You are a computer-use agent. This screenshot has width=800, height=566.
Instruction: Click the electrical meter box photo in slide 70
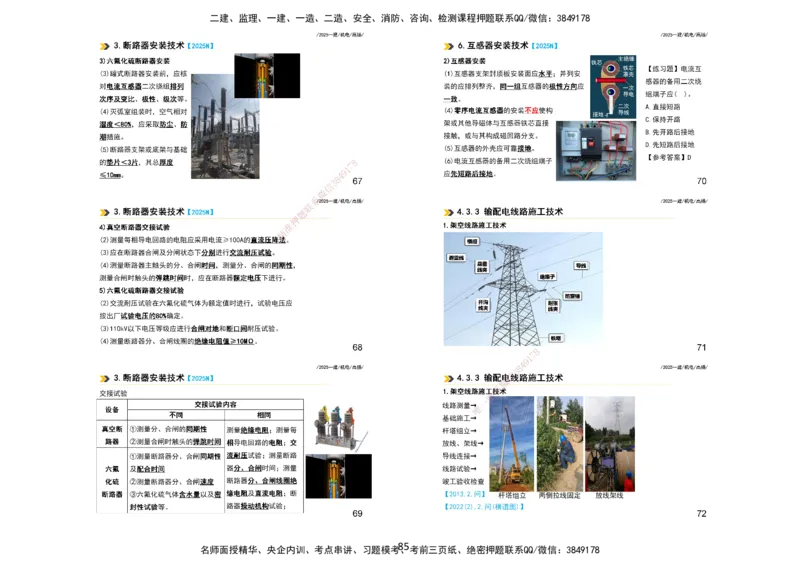(x=596, y=151)
